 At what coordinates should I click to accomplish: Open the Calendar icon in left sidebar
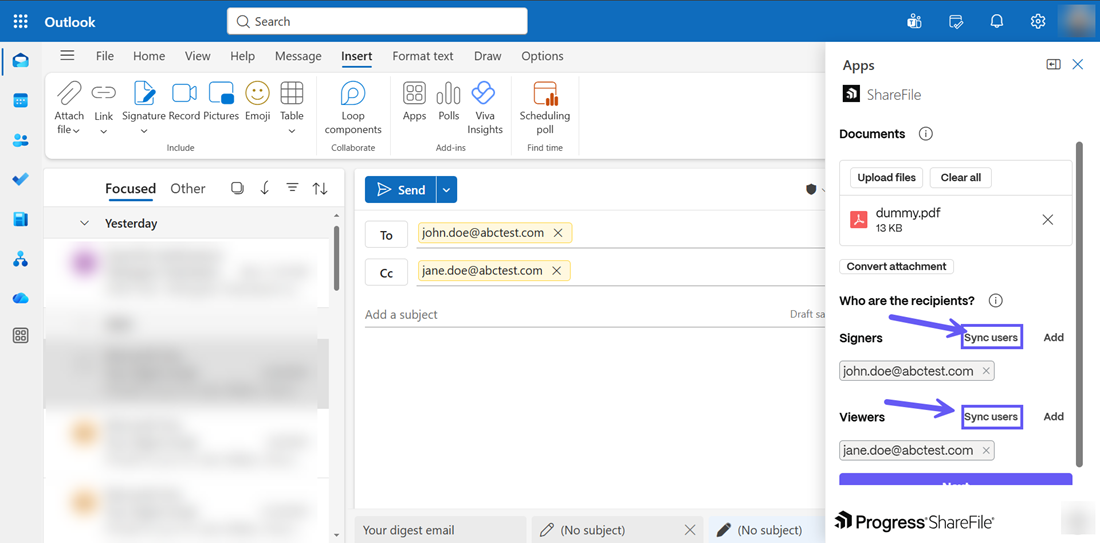(x=21, y=101)
